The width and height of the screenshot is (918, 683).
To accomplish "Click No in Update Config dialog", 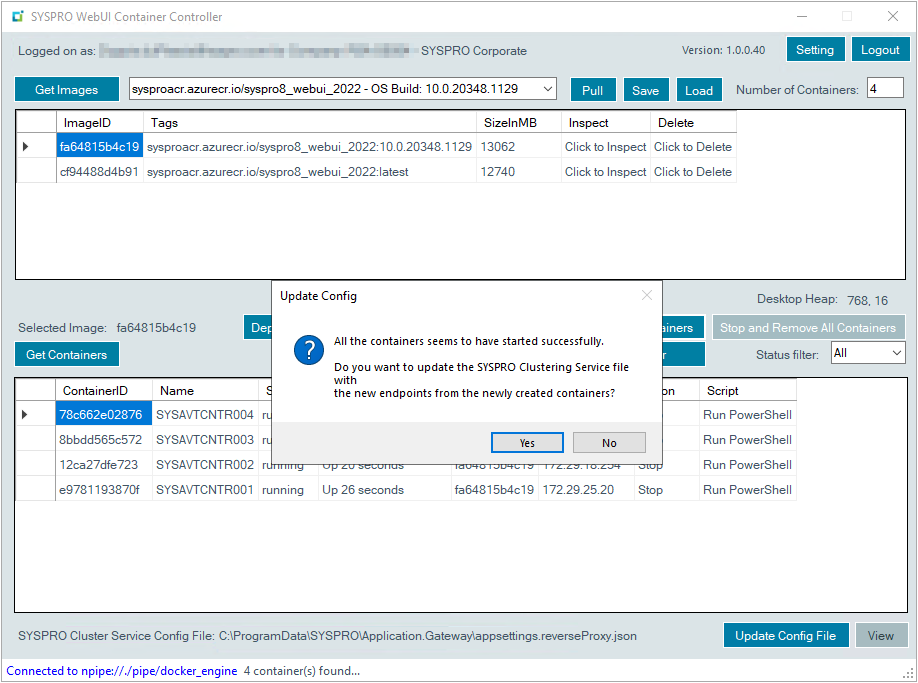I will 609,442.
